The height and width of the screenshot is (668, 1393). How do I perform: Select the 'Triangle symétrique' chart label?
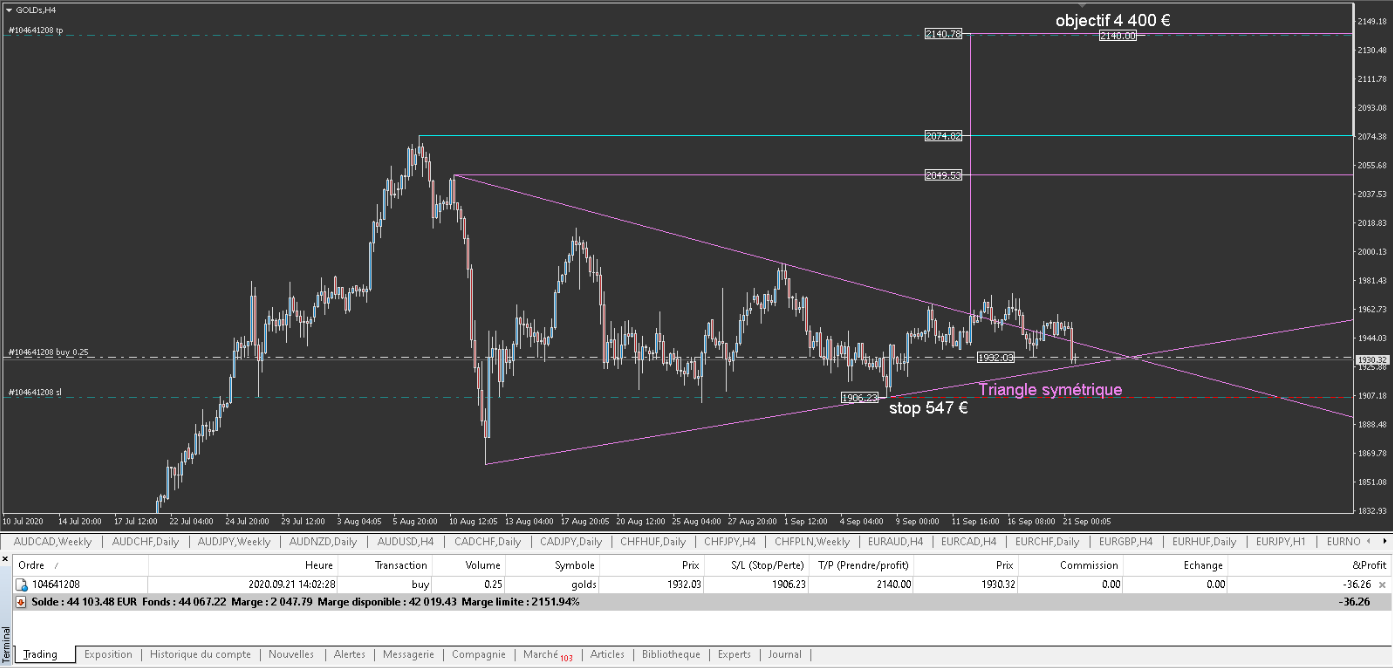click(1049, 390)
